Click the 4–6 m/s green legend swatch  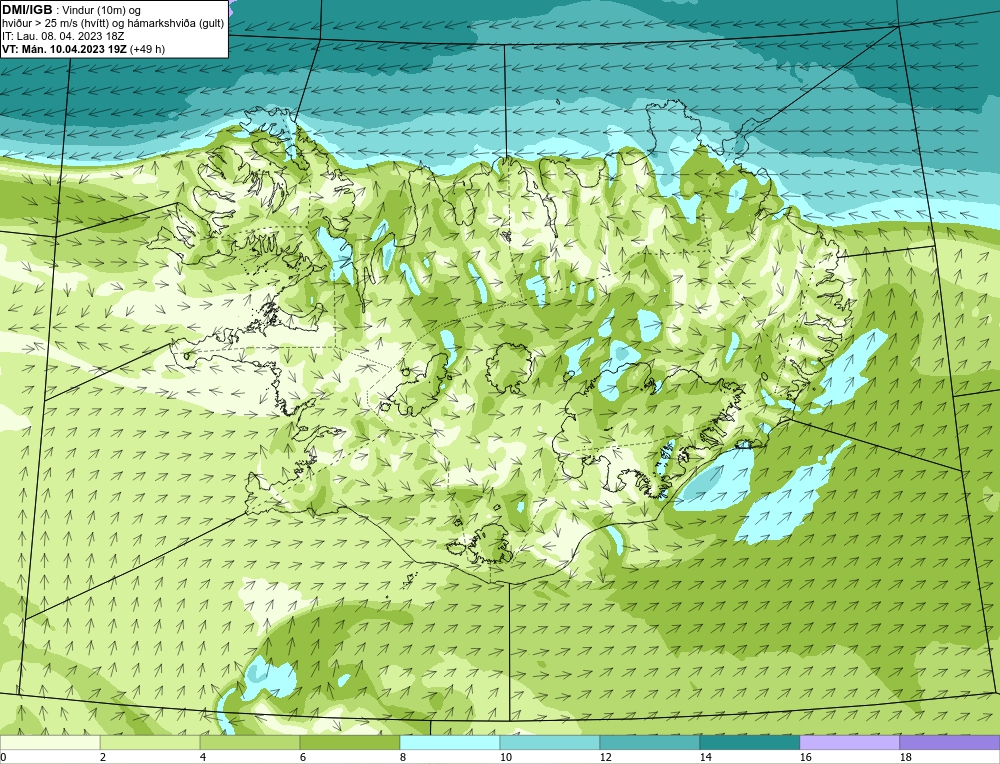click(249, 742)
